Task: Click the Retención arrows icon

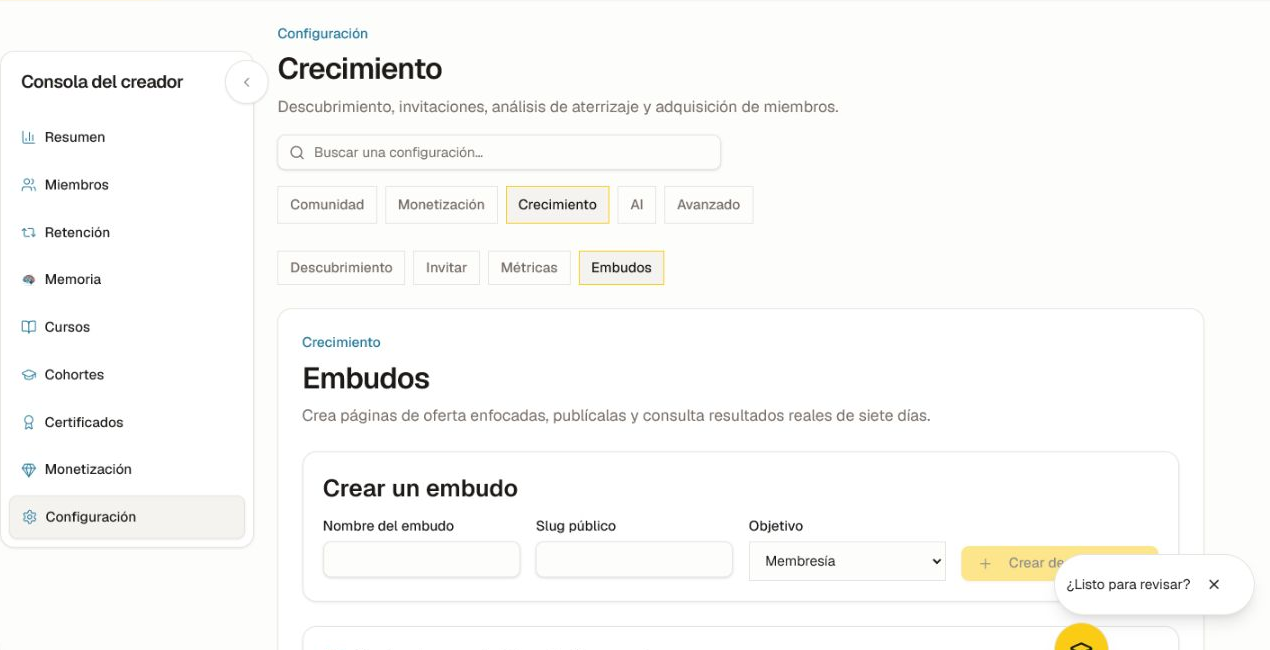Action: 29,232
